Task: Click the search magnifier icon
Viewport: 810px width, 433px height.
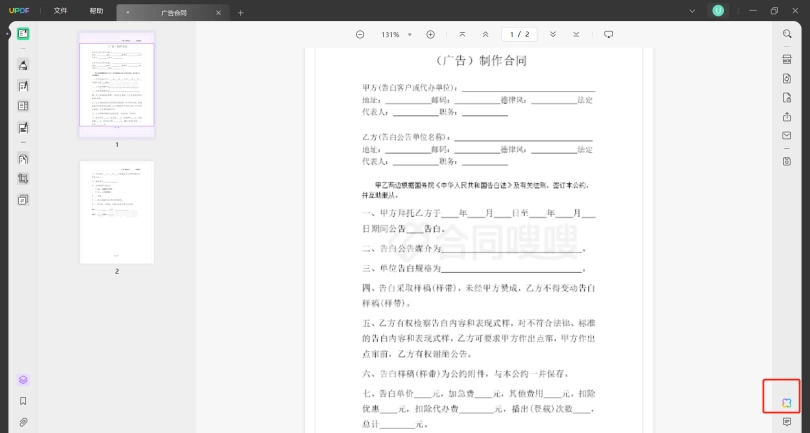Action: pos(787,34)
